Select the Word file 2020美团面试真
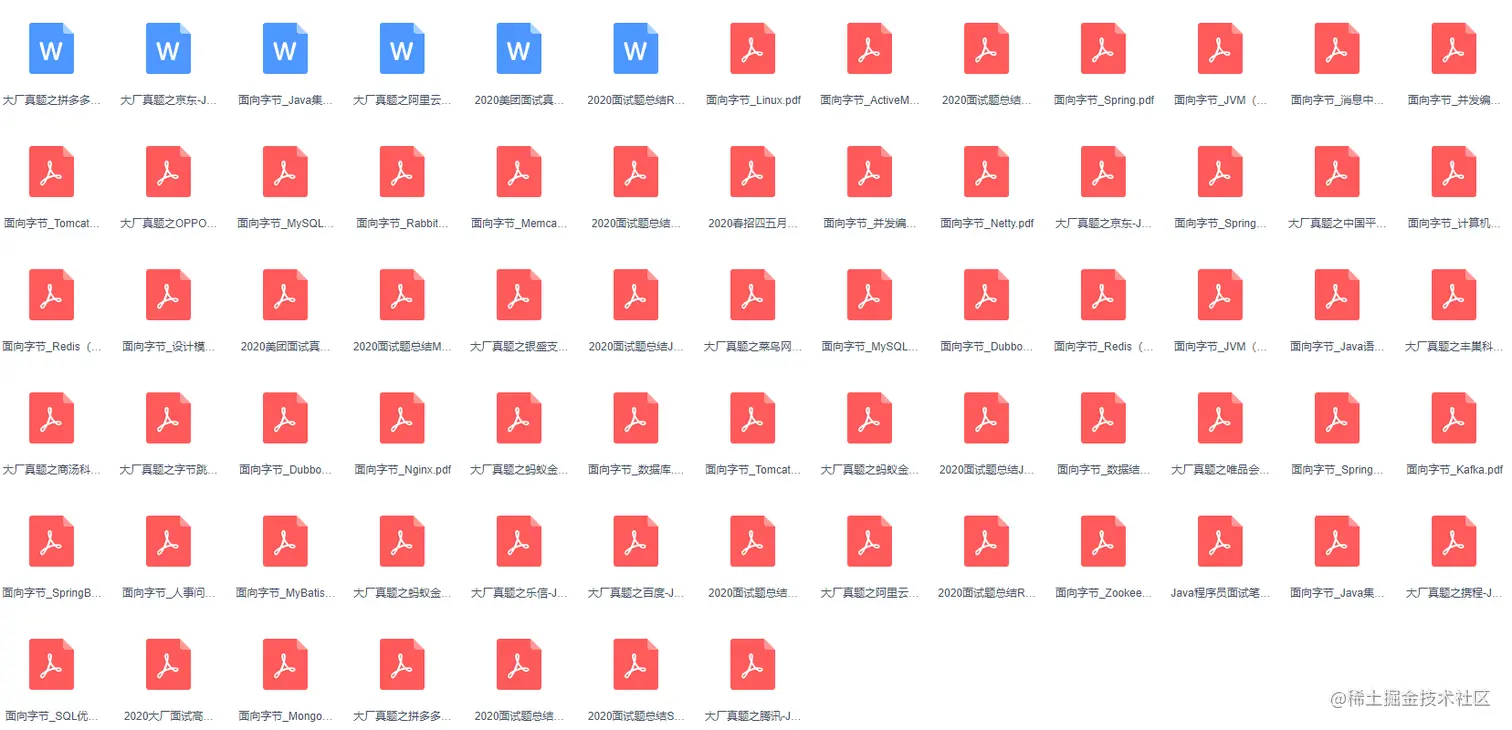 tap(519, 48)
